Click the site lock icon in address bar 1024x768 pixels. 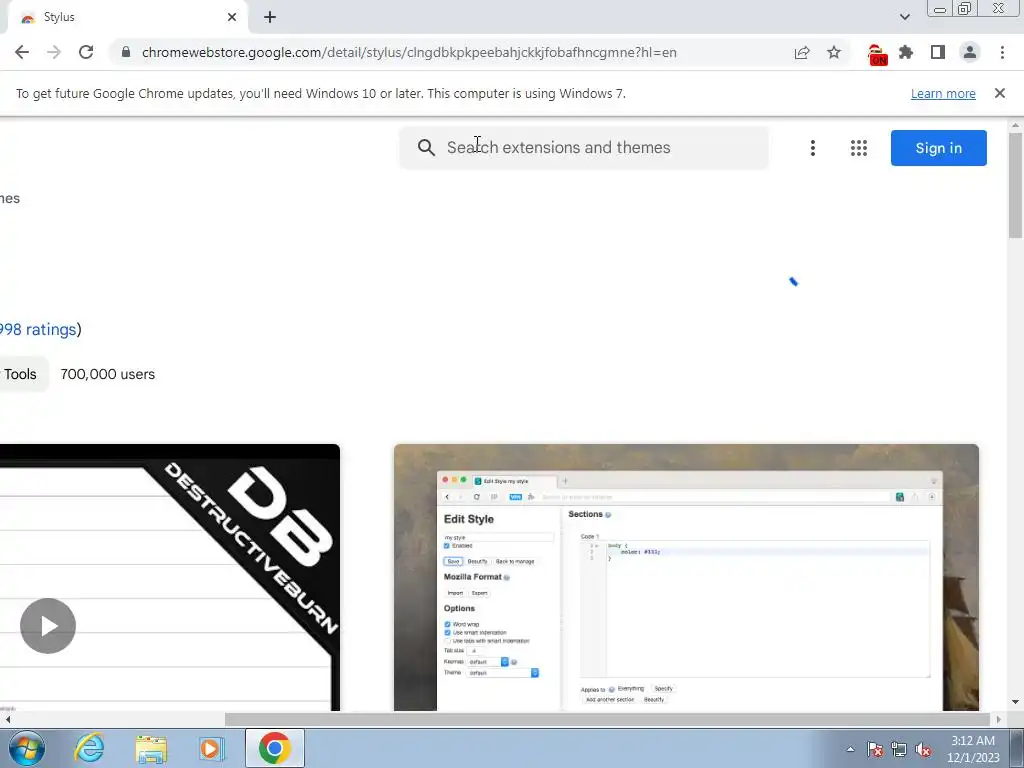tap(126, 52)
